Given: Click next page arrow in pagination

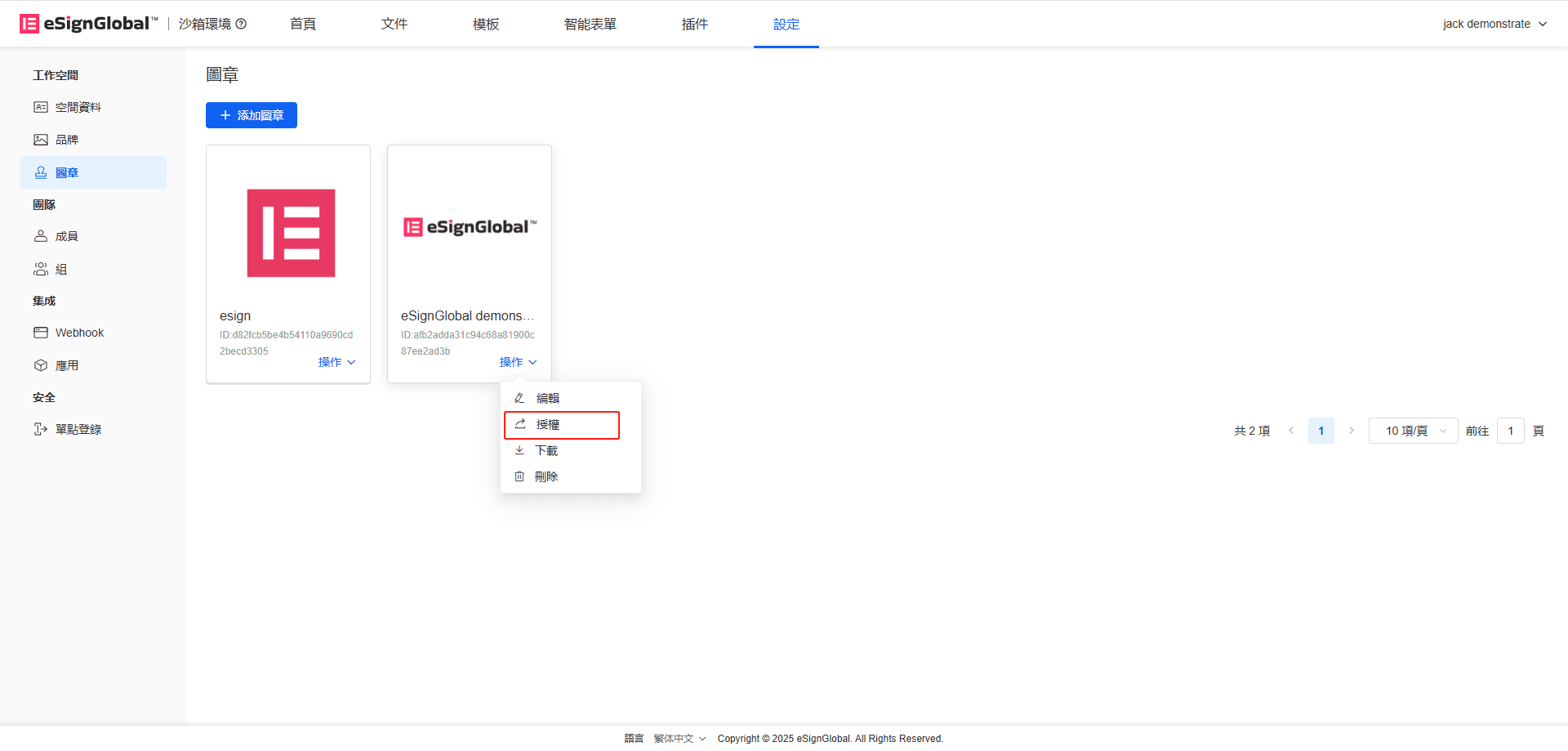Looking at the screenshot, I should tap(1352, 431).
